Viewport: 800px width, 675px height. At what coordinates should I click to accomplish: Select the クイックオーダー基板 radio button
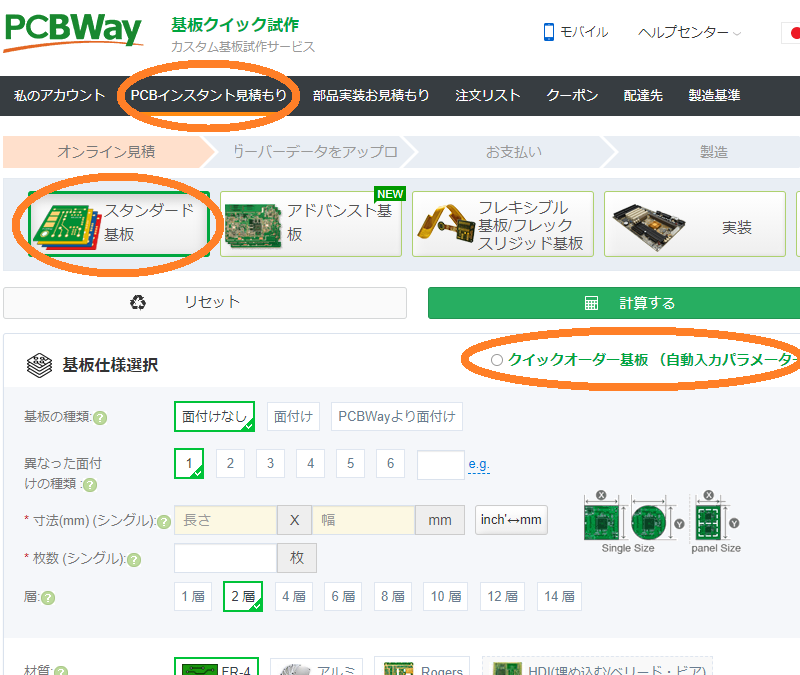(x=497, y=360)
